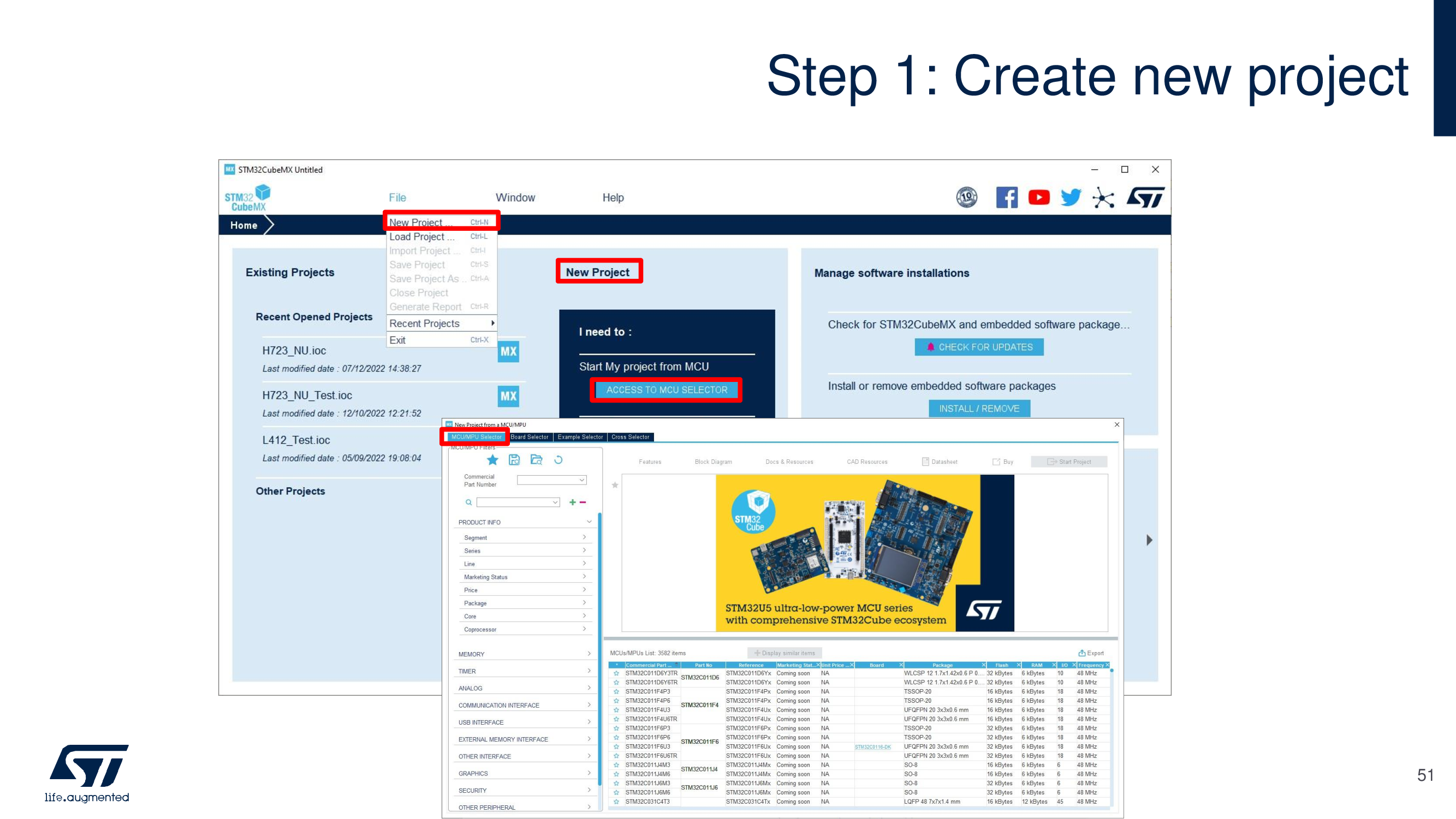This screenshot has height=819, width=1456.
Task: Star the STM32C011F4P3 row as favorite
Action: click(x=616, y=691)
